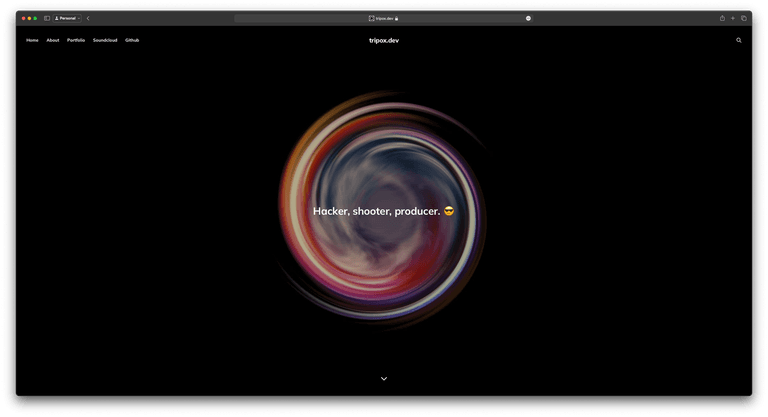Screen dimensions: 768x417
Task: Click the scroll-down chevron at page bottom
Action: (384, 378)
